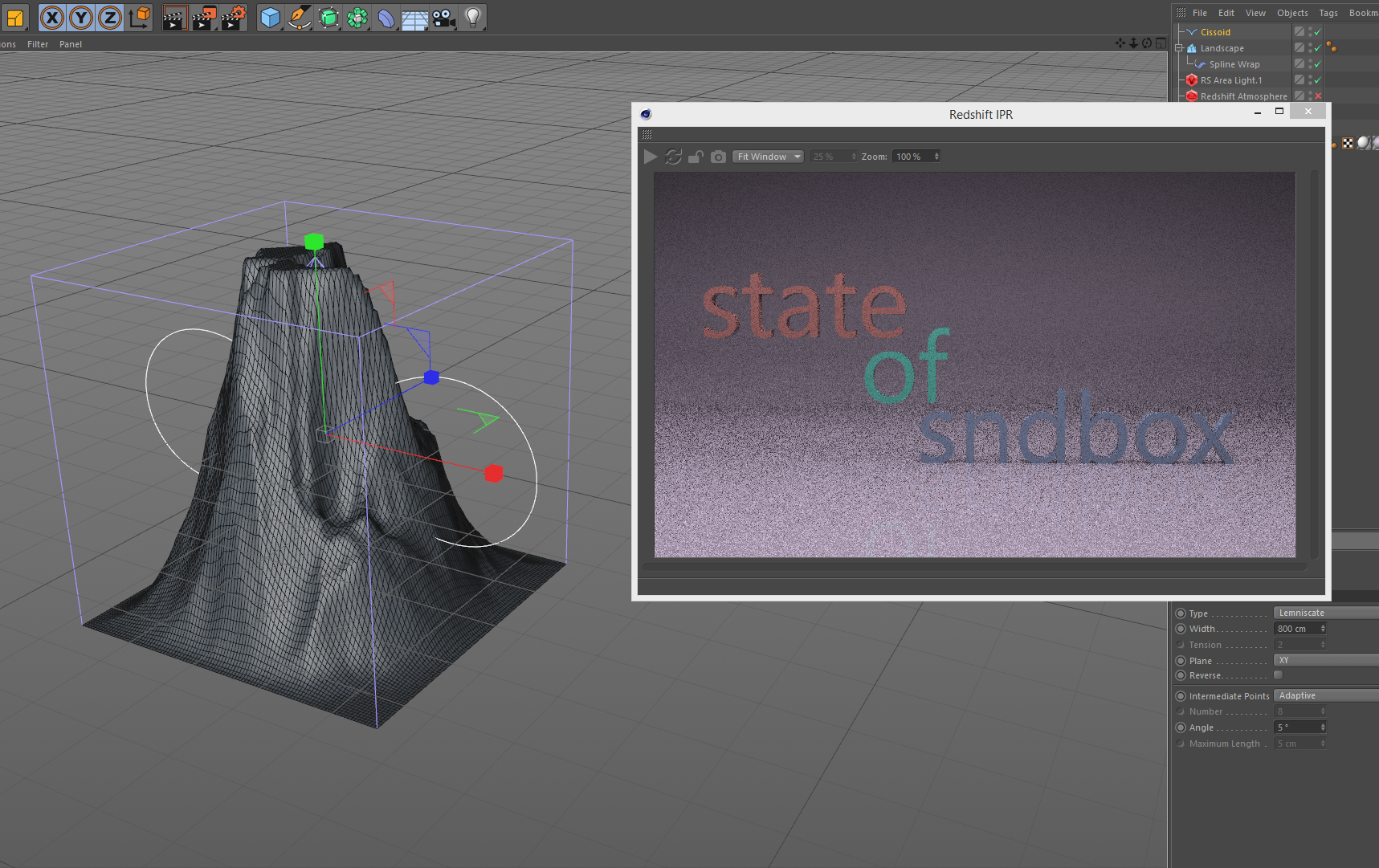Image resolution: width=1379 pixels, height=868 pixels.
Task: Select the RS Area Light.1 object
Action: pos(1231,80)
